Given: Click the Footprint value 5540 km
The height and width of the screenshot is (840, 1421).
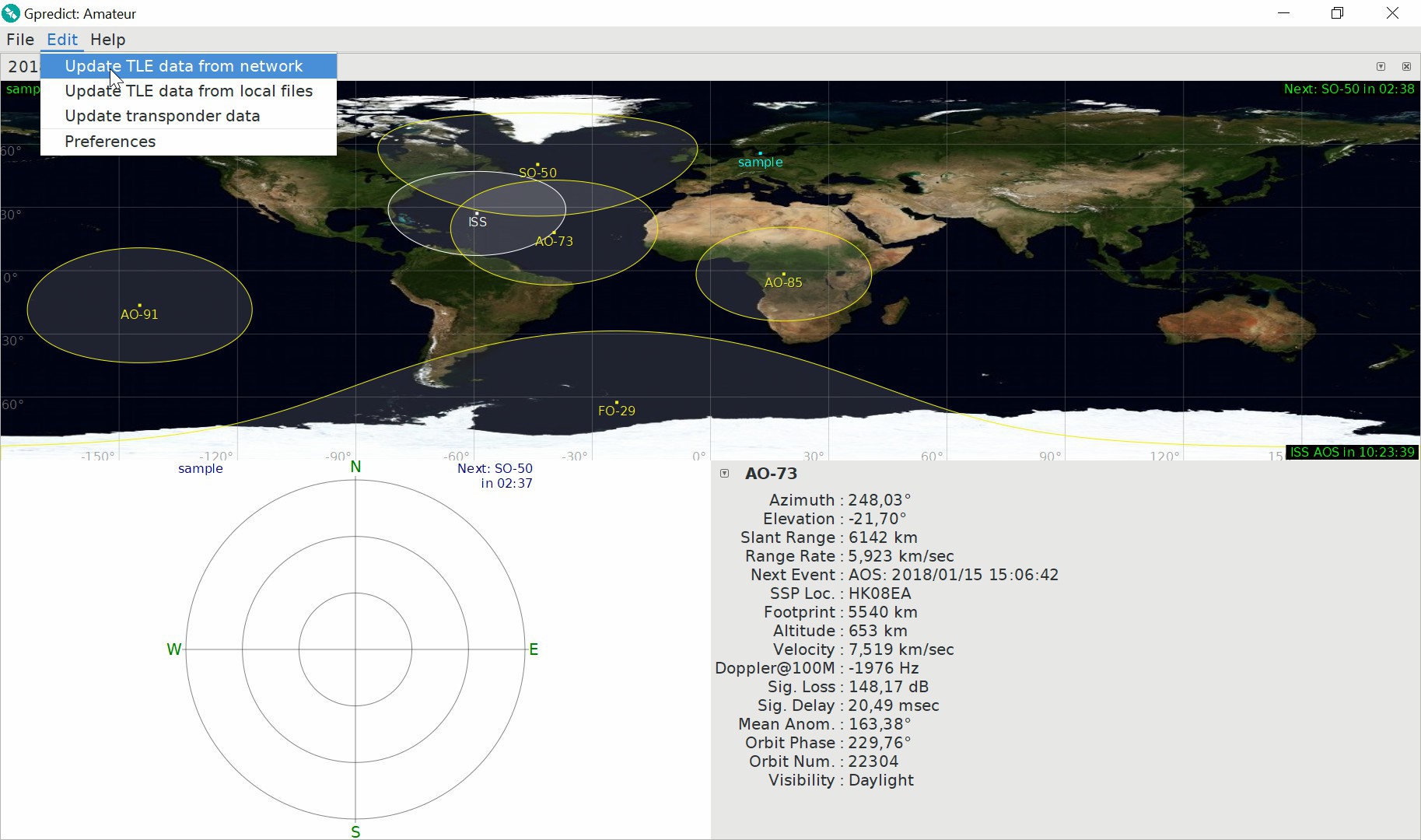Looking at the screenshot, I should 883,612.
